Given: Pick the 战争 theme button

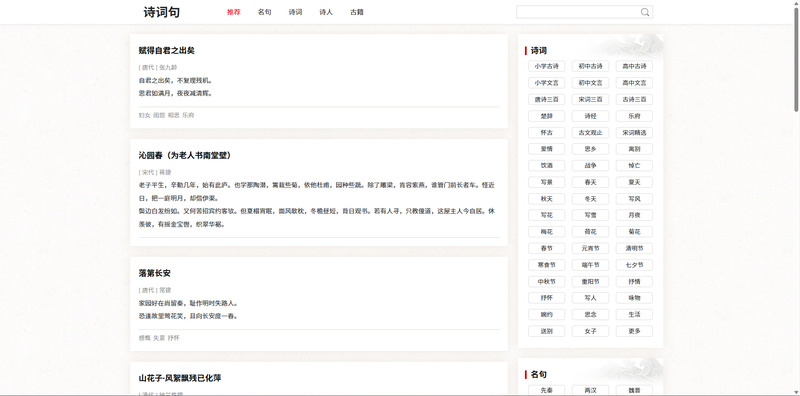Looking at the screenshot, I should click(x=590, y=165).
